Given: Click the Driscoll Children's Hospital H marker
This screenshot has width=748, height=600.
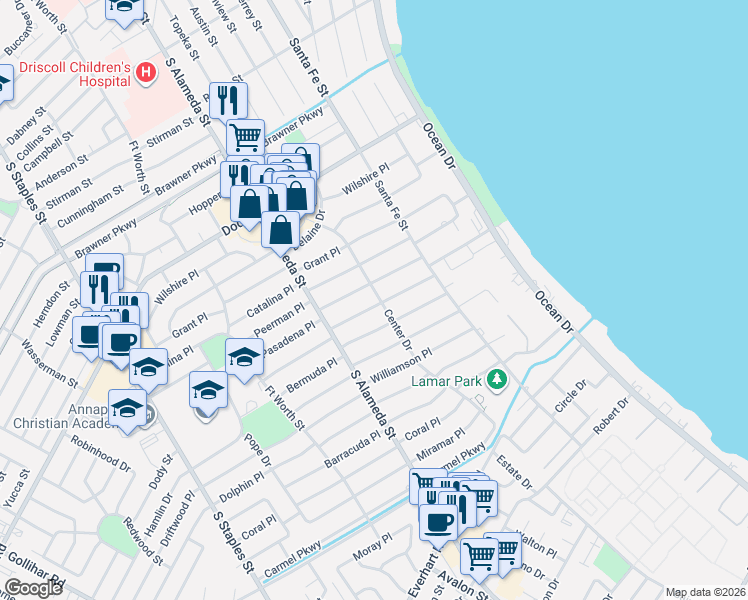Looking at the screenshot, I should pyautogui.click(x=145, y=73).
